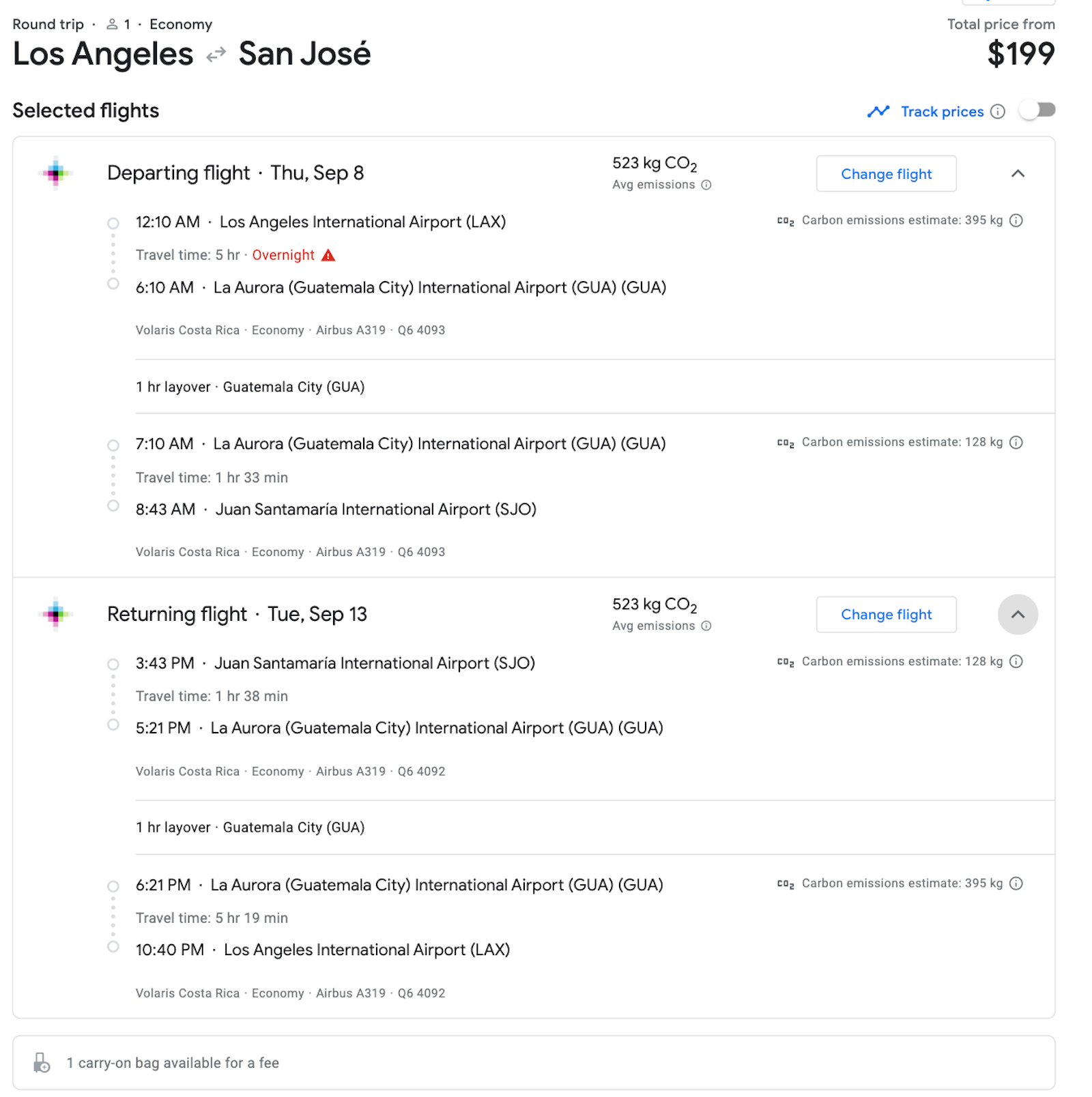Click the Volaris airline logo on departing flight
This screenshot has height=1097, width=1092.
click(55, 173)
